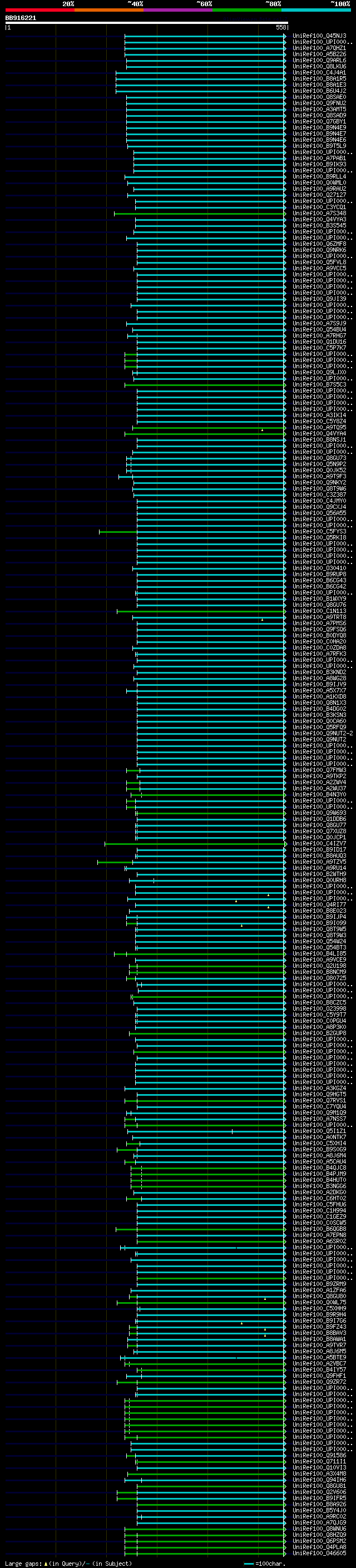Screen dimensions: 356x1568
Task: Open hit UniRef100_Q45NJ3
Action: coord(319,36)
